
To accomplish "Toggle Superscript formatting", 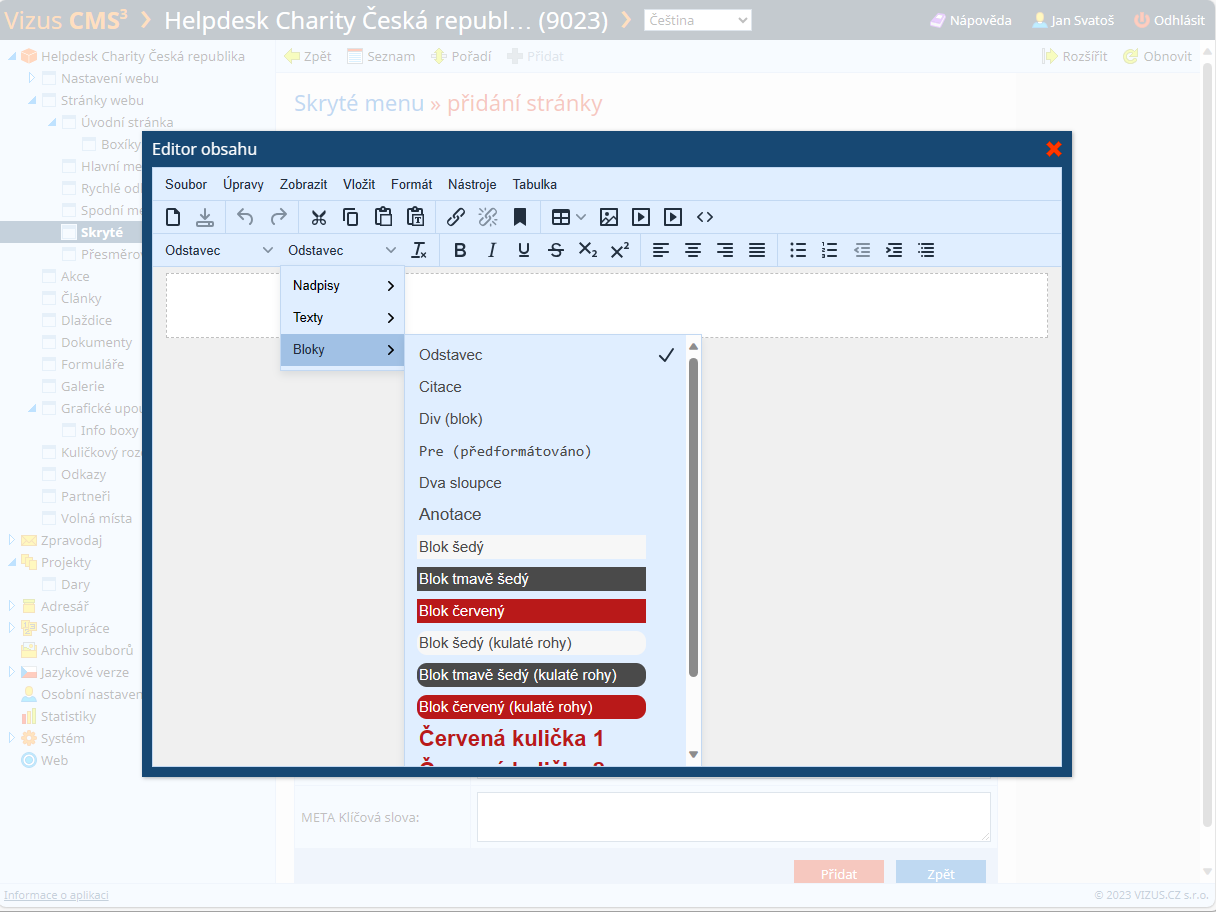I will point(620,250).
